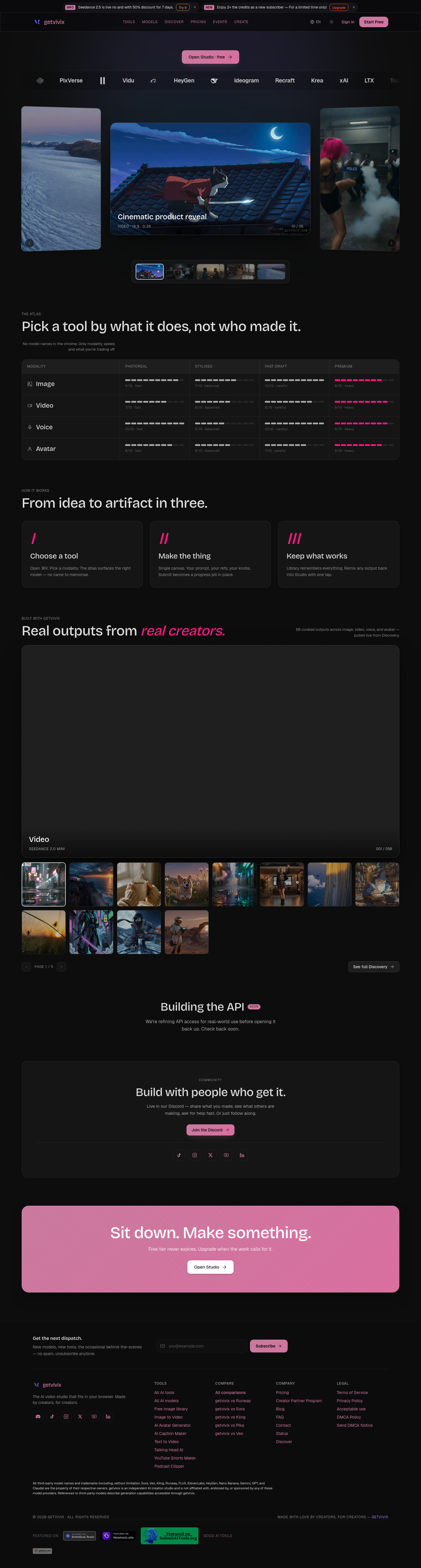Click the Choose a tool step card
Screen dimensions: 421x1568
click(x=82, y=554)
